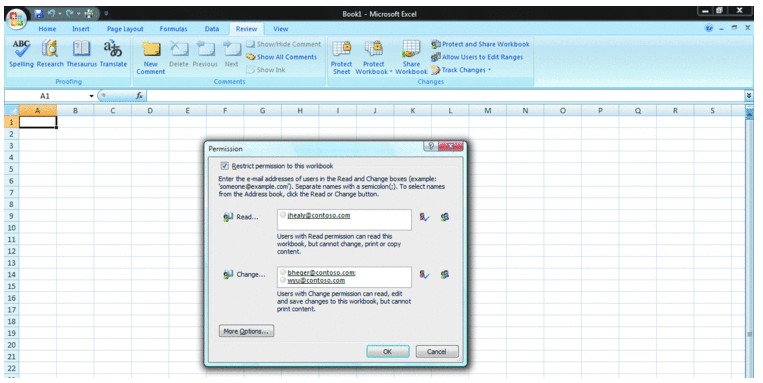Screen dimensions: 763x383
Task: Click Permission dialog help button
Action: click(430, 146)
